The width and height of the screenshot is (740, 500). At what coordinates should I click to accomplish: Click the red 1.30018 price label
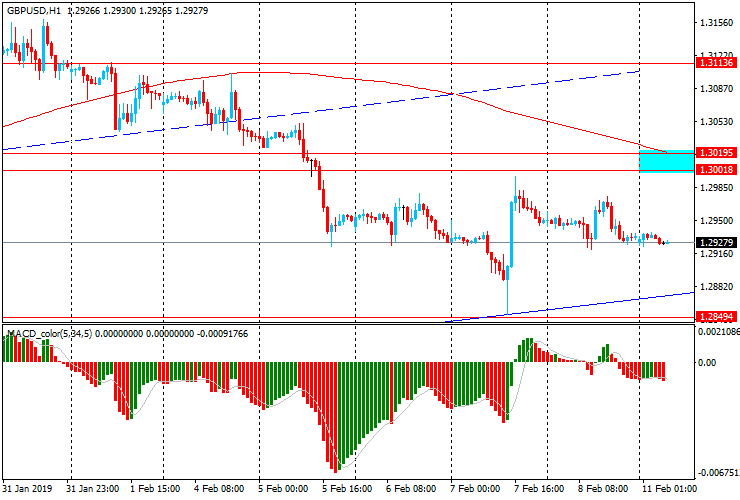(716, 170)
